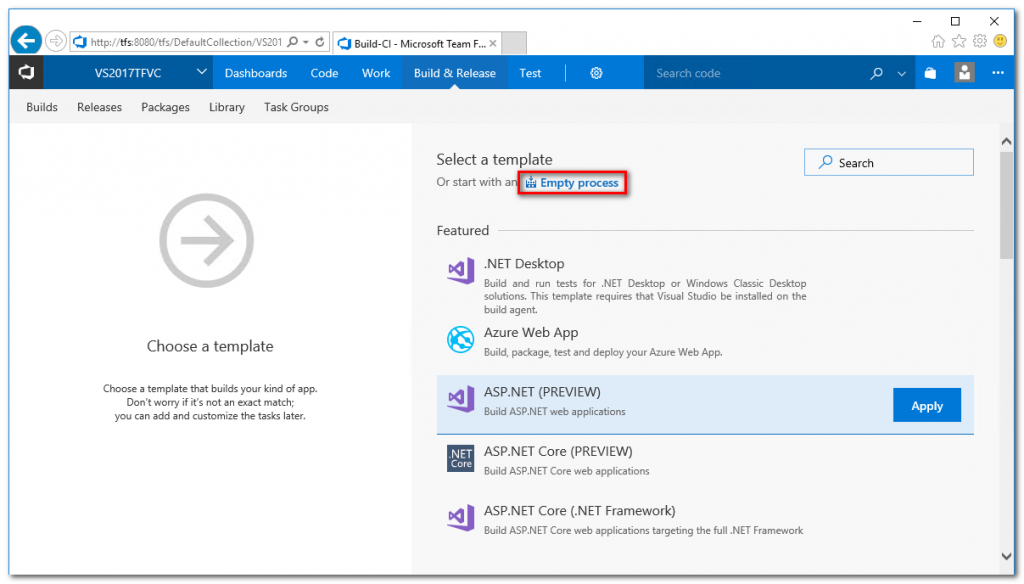Open the user profile avatar menu
Viewport: 1024px width, 584px height.
(x=965, y=73)
